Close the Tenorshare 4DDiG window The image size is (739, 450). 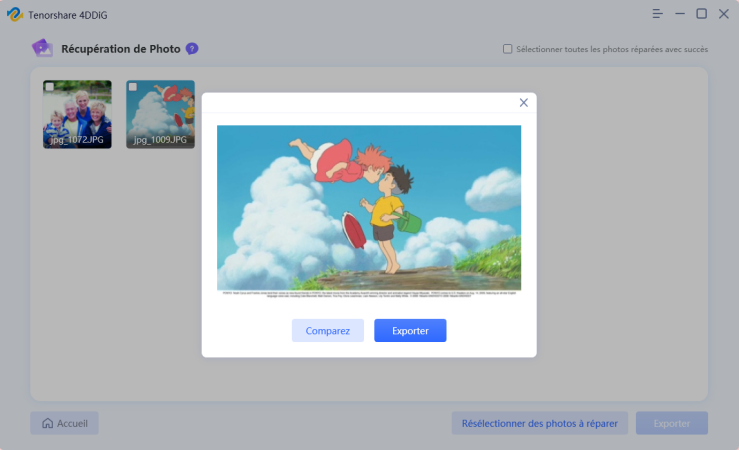pyautogui.click(x=724, y=14)
